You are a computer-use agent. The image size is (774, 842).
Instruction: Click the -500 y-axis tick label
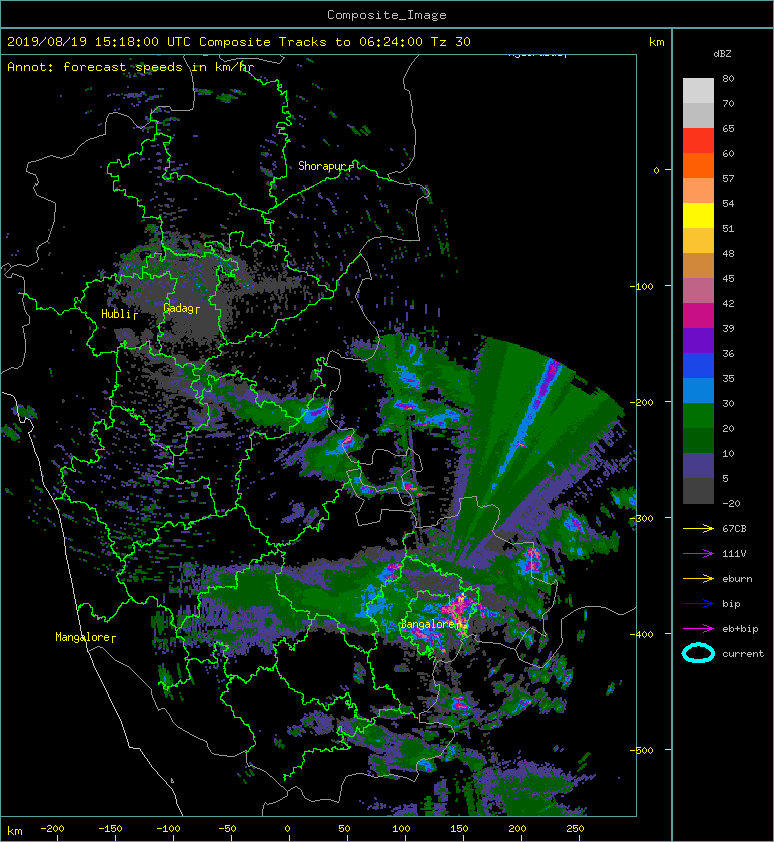641,750
